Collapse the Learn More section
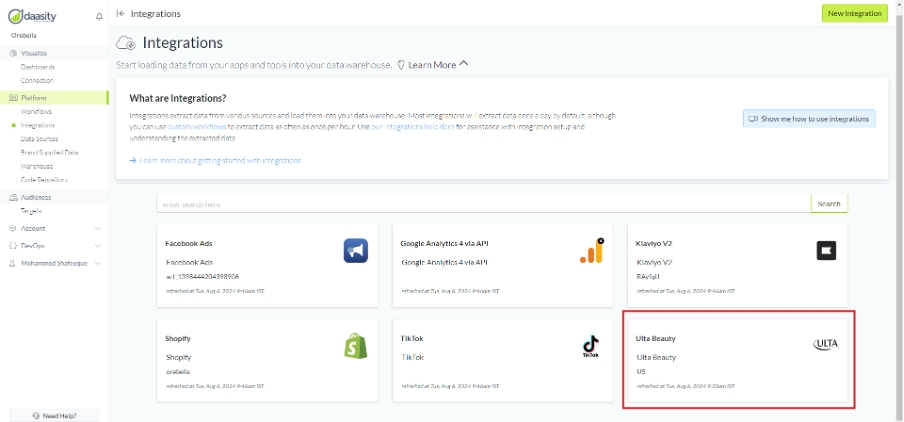The height and width of the screenshot is (422, 904). pyautogui.click(x=463, y=65)
